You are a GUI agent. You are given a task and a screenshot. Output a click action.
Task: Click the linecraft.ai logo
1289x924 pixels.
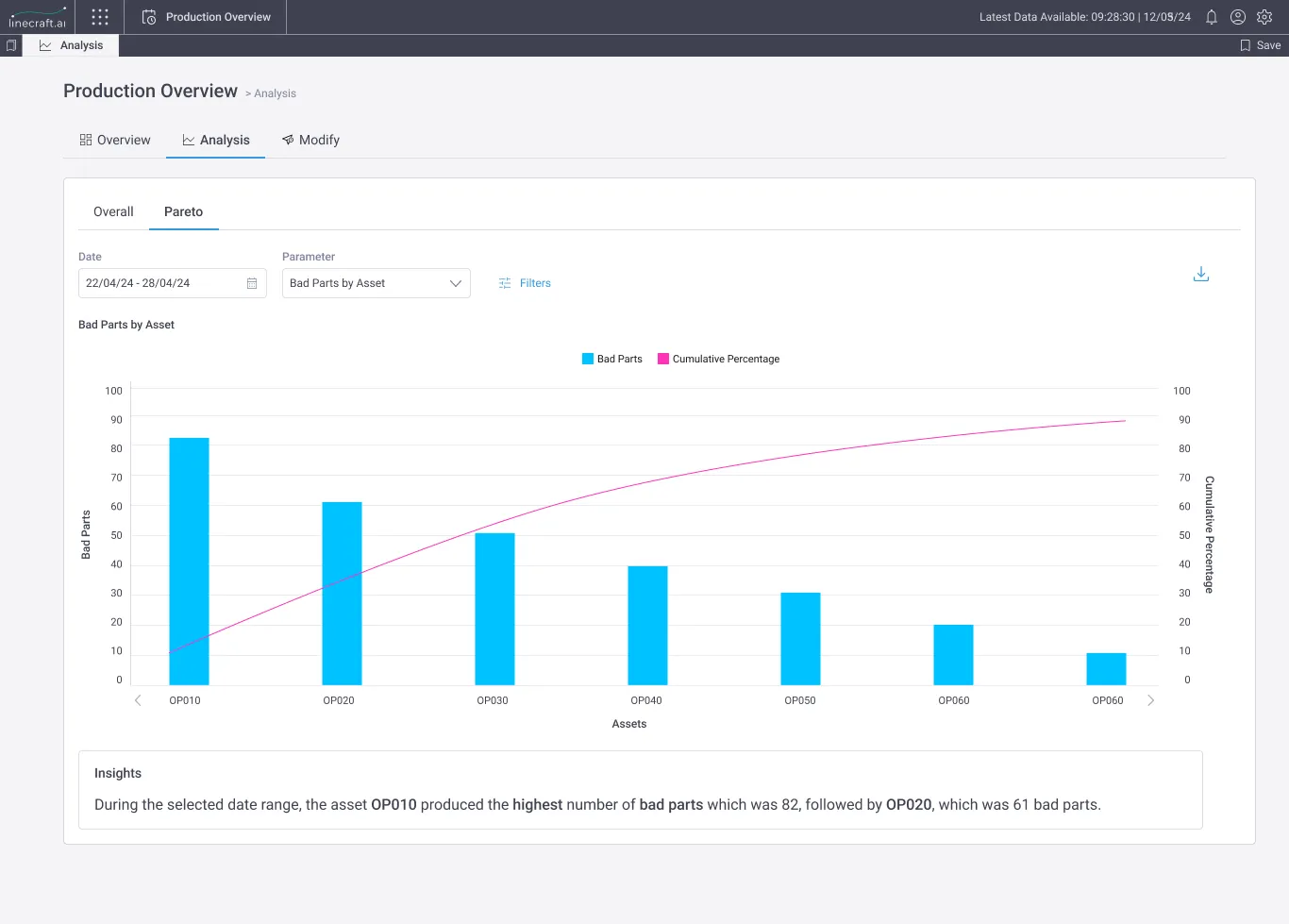pyautogui.click(x=38, y=18)
